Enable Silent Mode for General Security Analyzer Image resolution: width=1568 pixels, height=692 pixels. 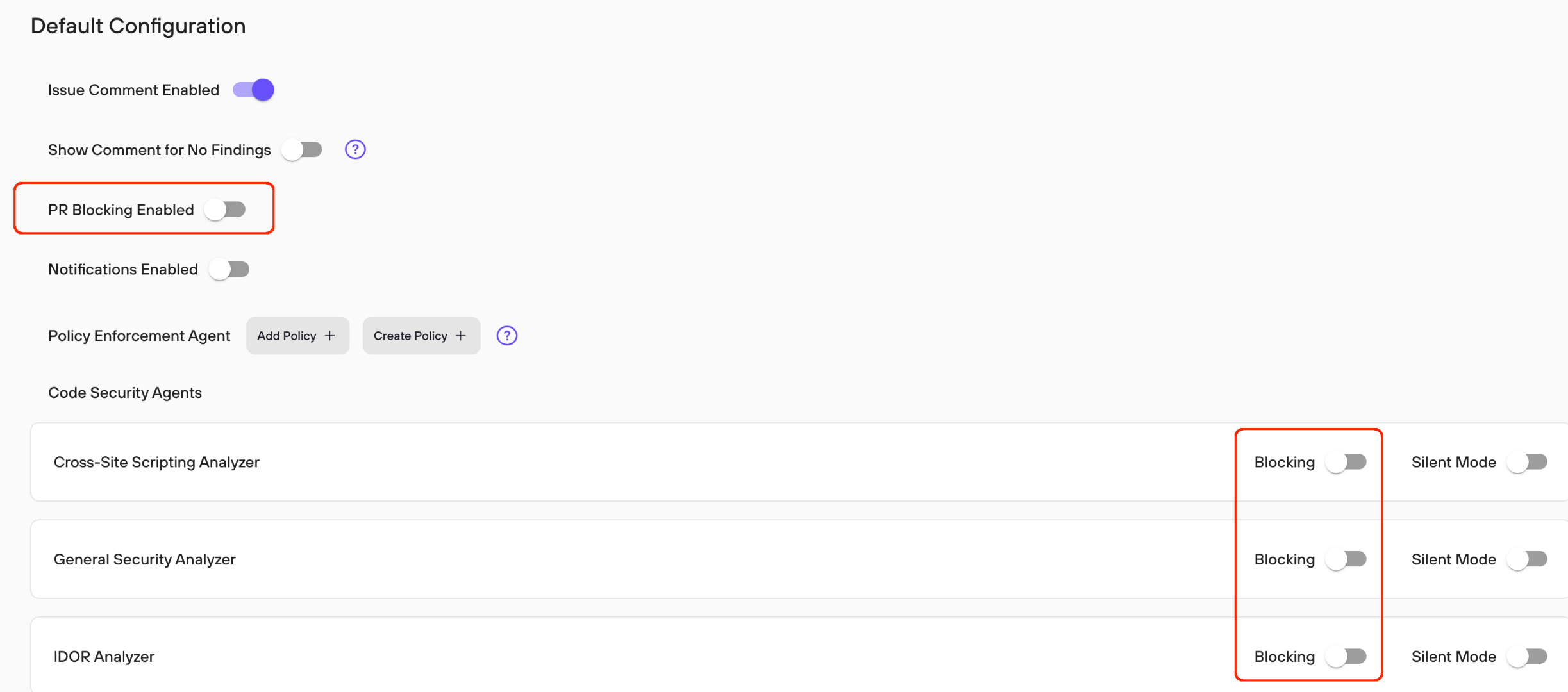pyautogui.click(x=1527, y=559)
